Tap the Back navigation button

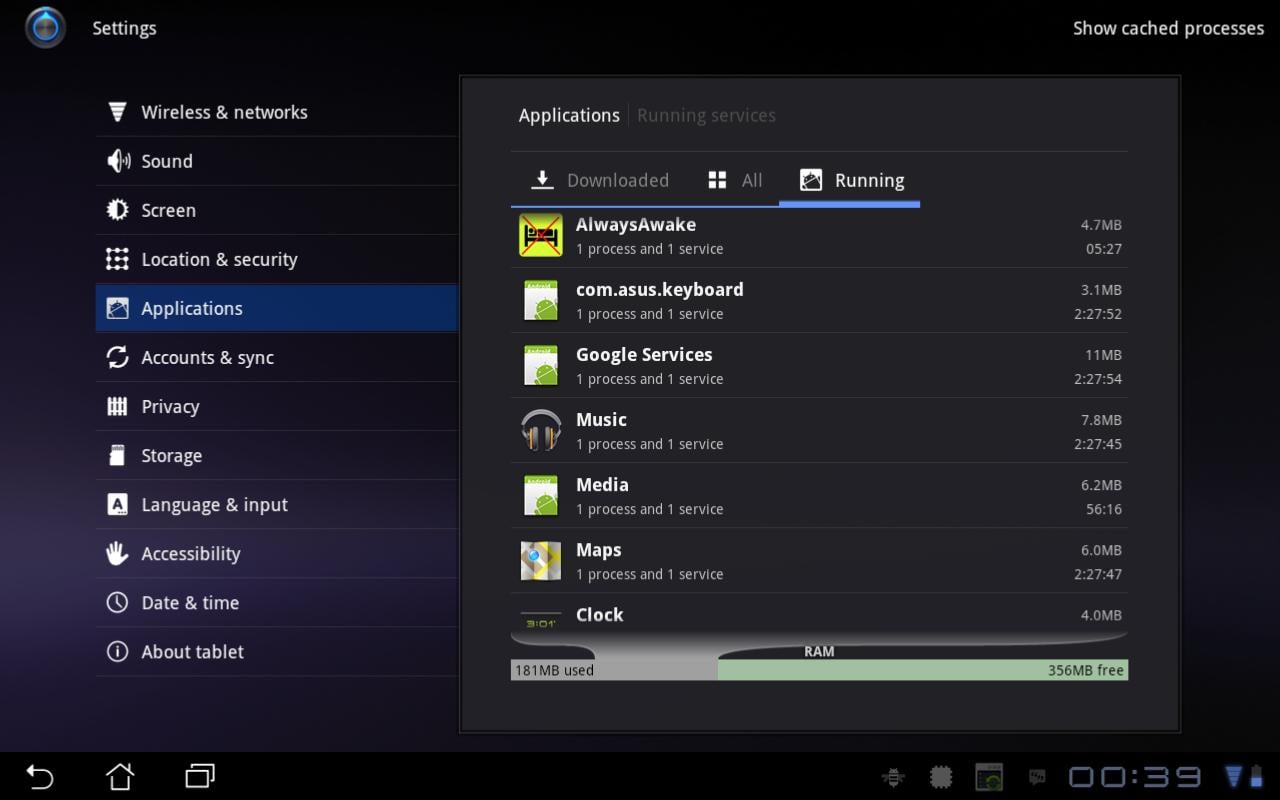click(x=39, y=776)
